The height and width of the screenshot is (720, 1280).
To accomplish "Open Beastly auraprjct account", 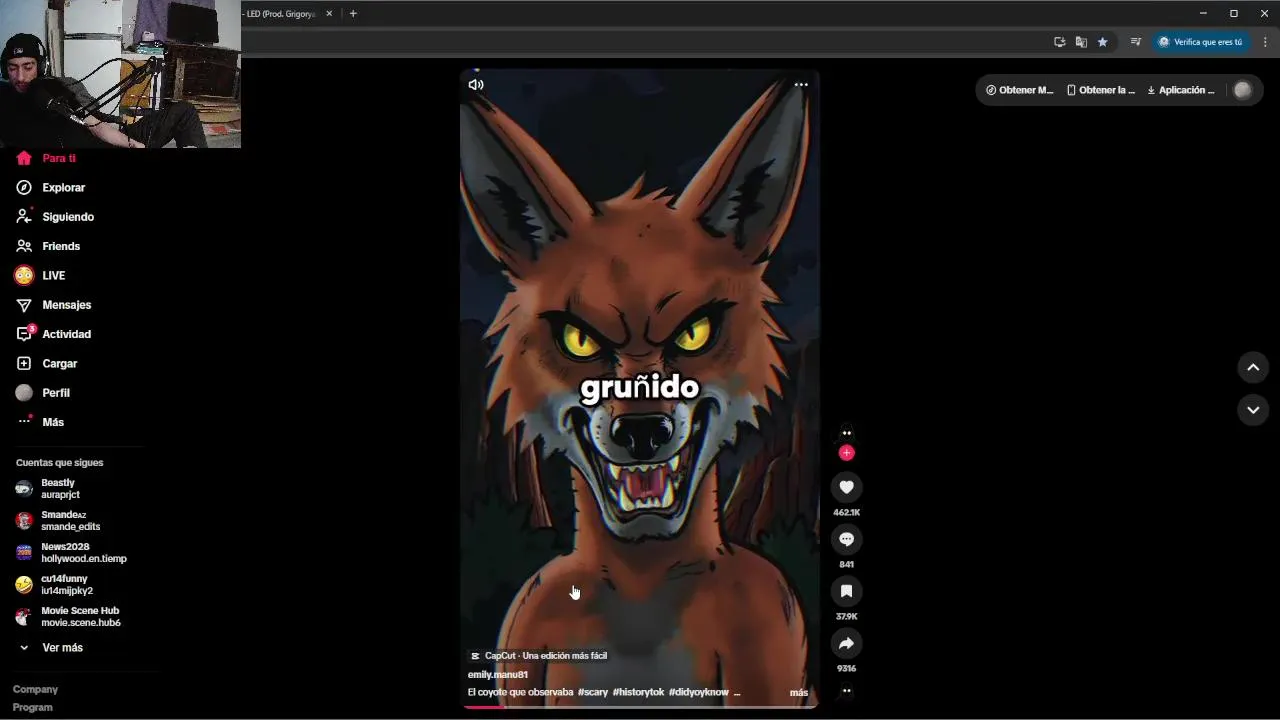I will tap(48, 489).
